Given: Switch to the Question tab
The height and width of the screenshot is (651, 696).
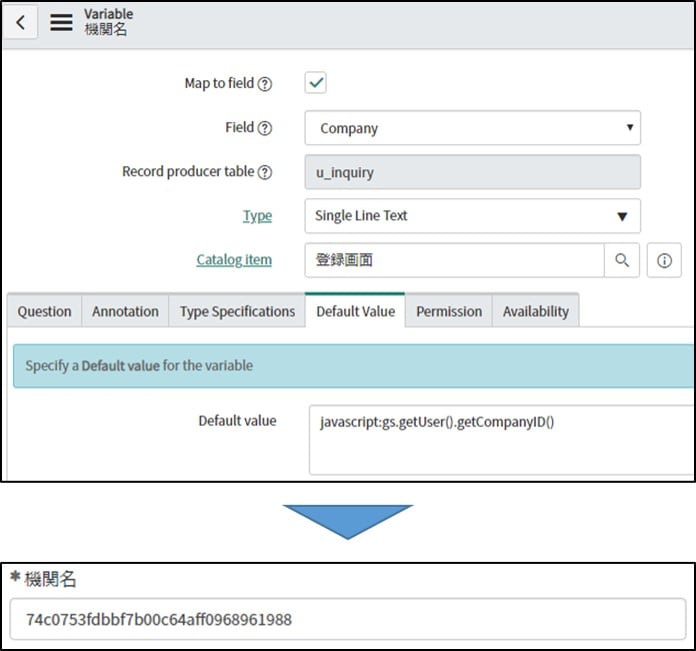Looking at the screenshot, I should tap(44, 312).
